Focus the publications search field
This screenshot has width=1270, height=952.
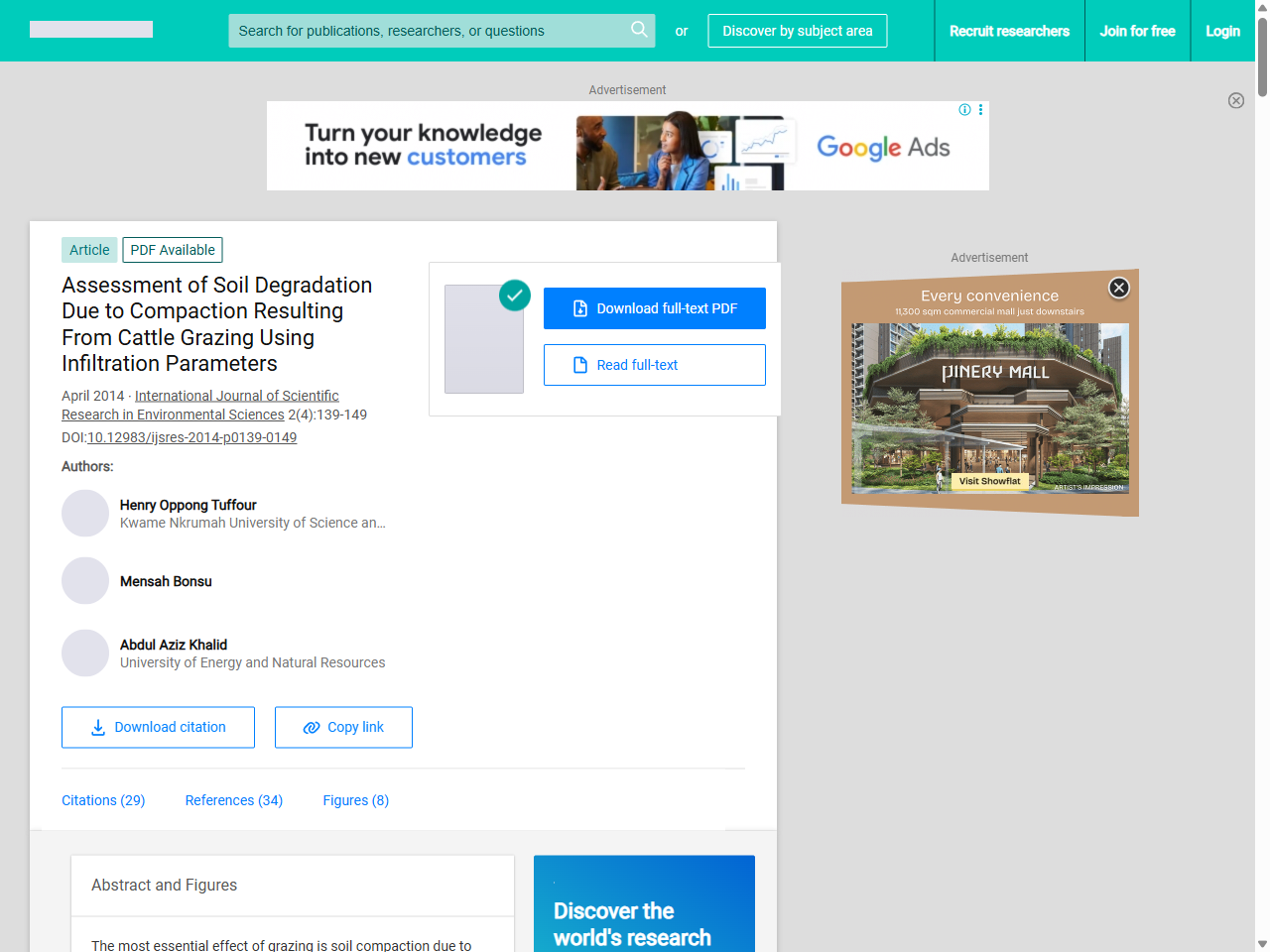coord(427,31)
